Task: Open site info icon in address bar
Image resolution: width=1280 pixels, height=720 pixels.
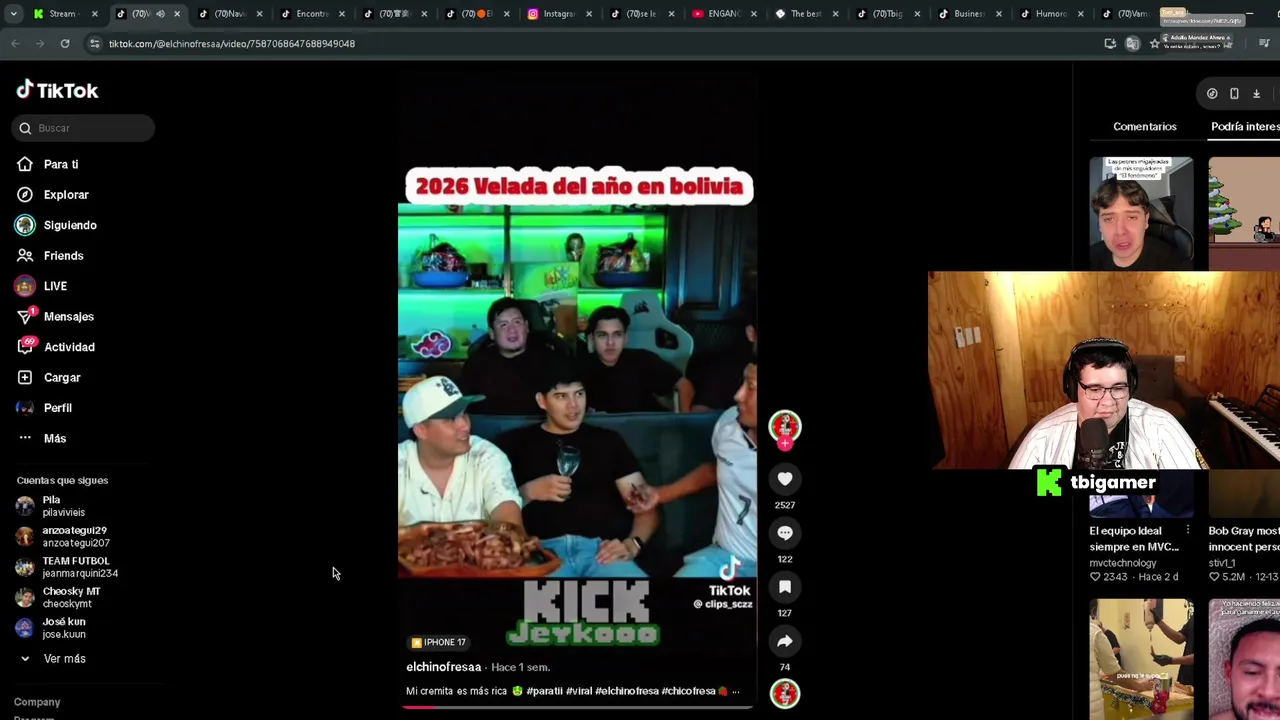Action: (94, 44)
